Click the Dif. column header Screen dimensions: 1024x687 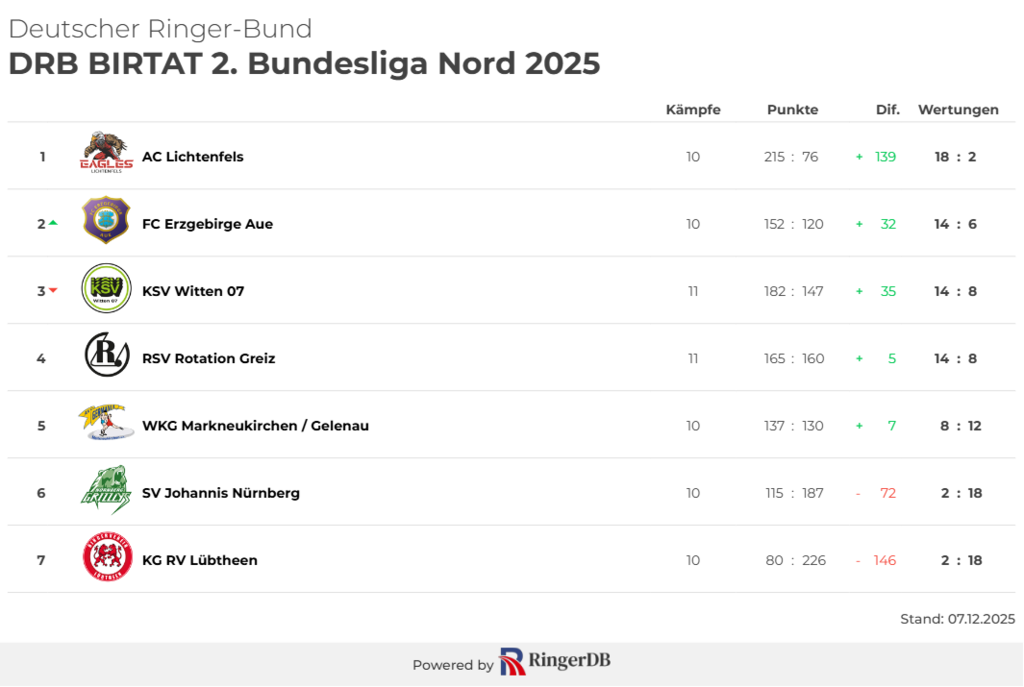tap(888, 110)
